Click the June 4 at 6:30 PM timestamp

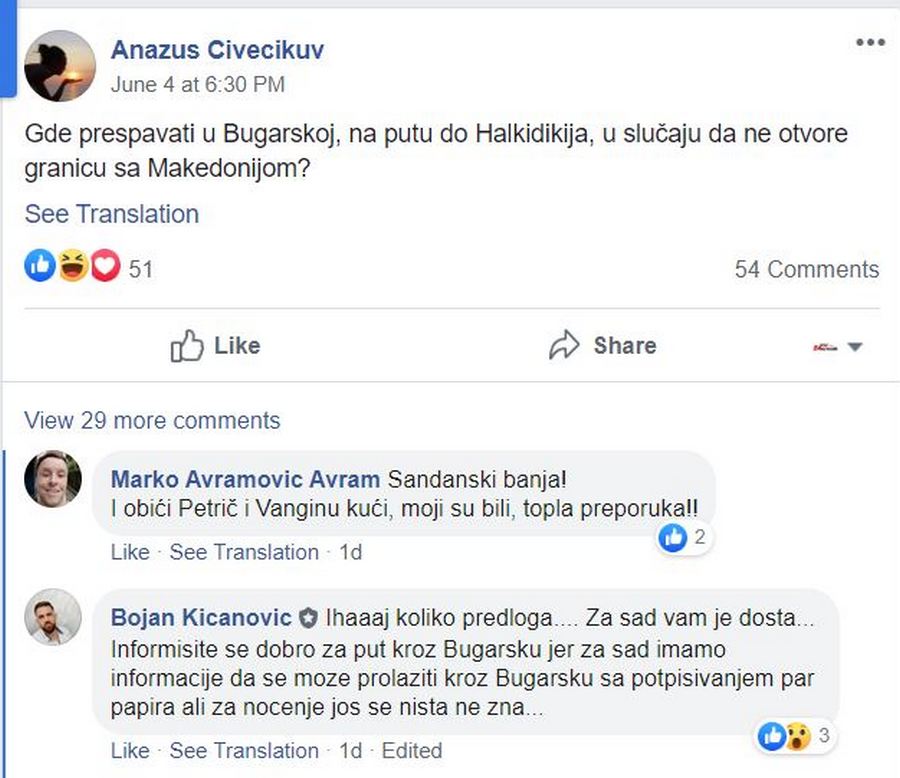[197, 85]
